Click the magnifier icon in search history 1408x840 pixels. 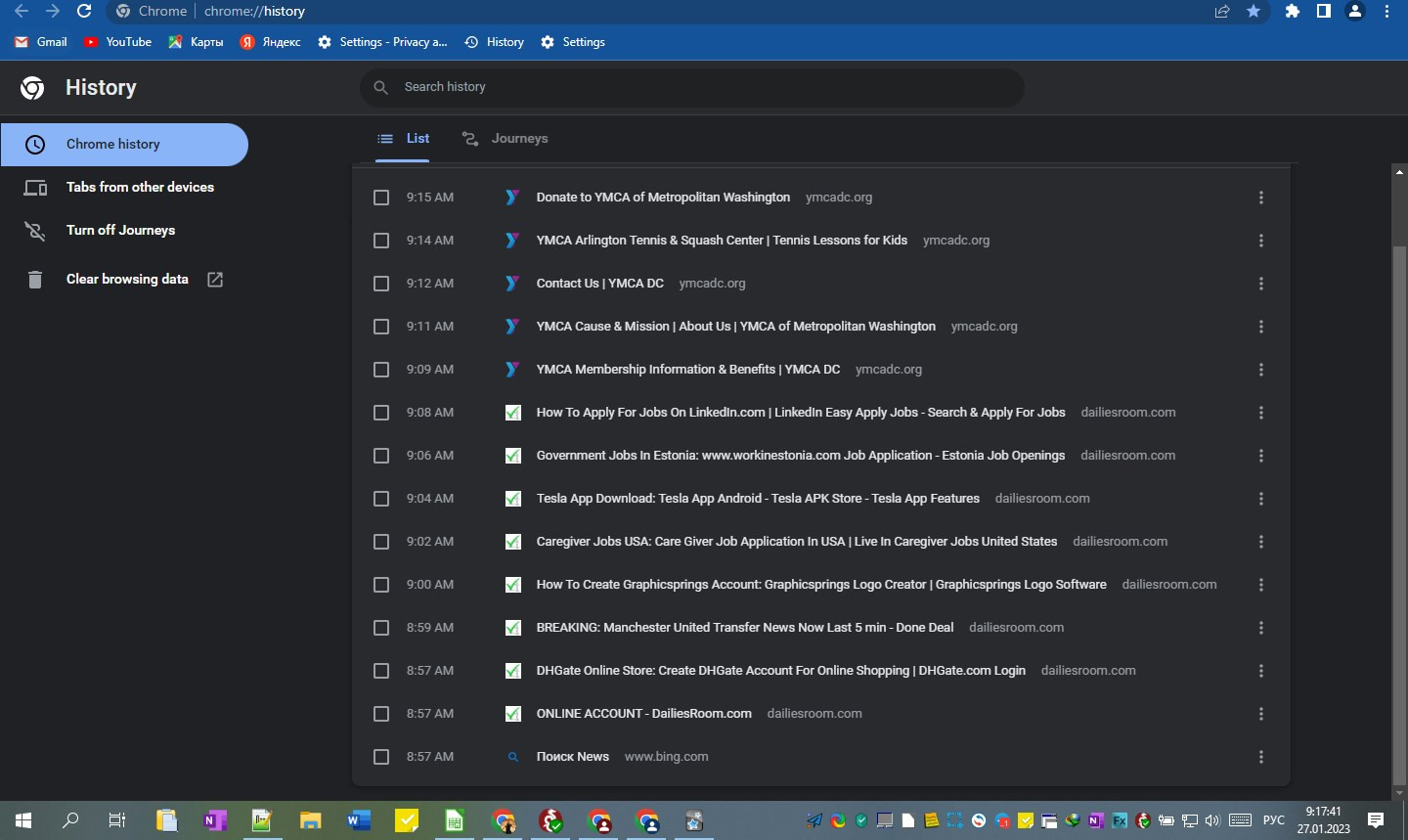(381, 87)
